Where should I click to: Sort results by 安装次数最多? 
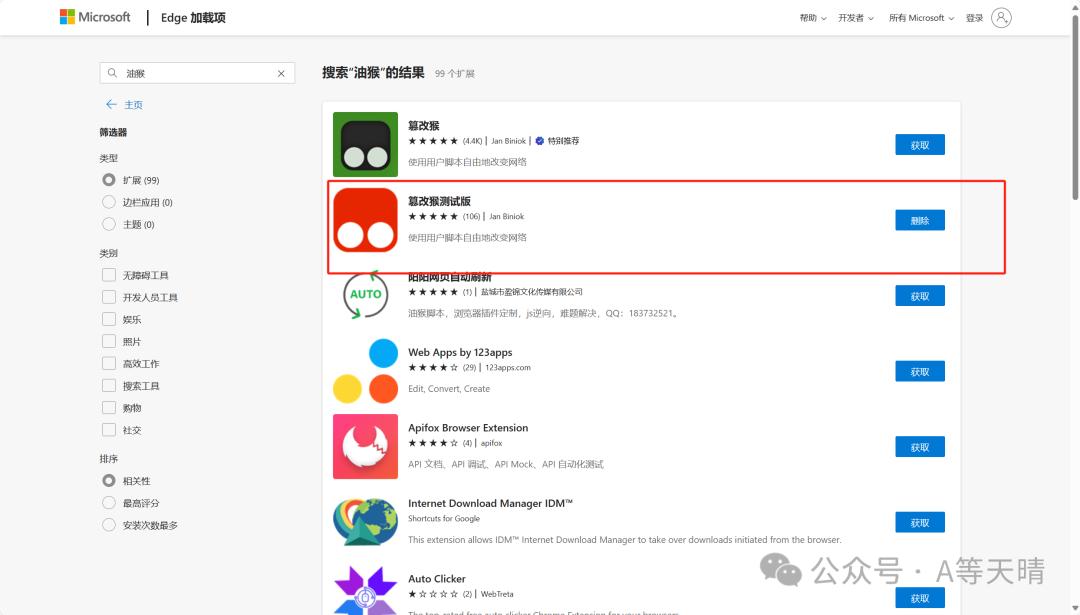tap(109, 525)
